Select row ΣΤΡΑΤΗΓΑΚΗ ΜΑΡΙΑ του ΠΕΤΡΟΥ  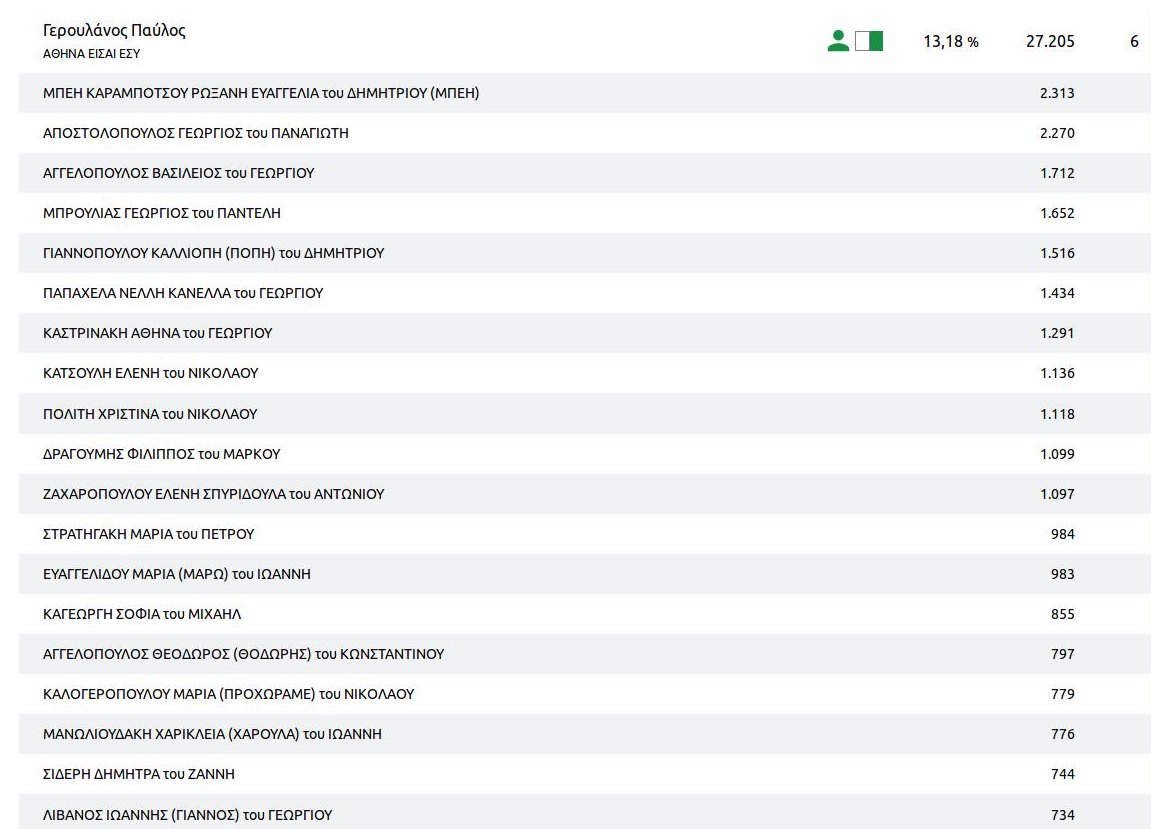click(584, 534)
